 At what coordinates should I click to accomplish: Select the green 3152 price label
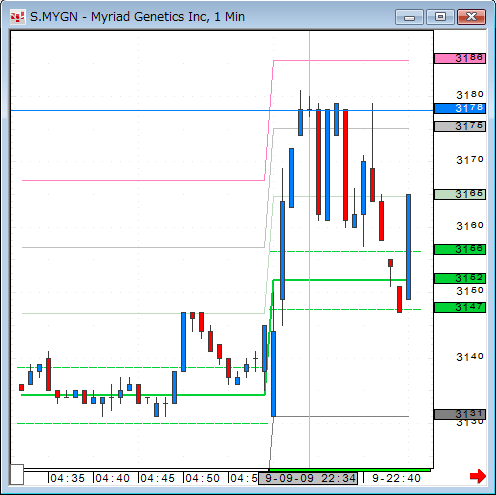[460, 278]
